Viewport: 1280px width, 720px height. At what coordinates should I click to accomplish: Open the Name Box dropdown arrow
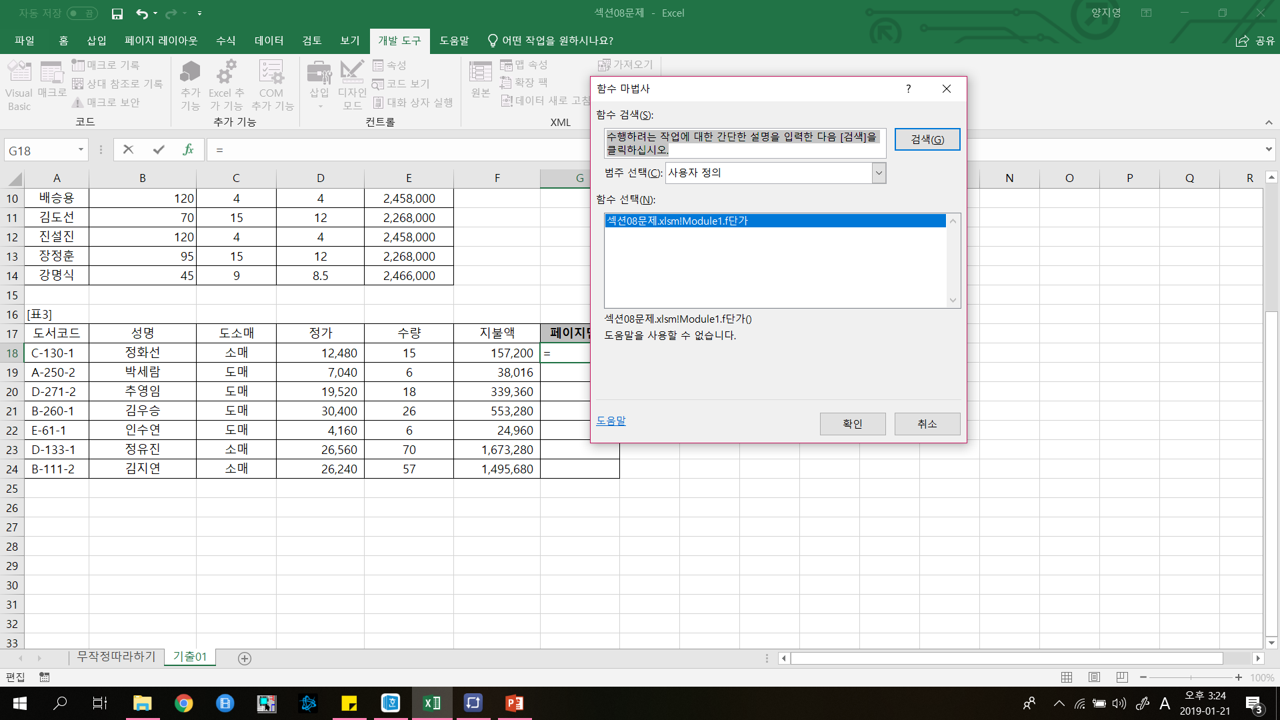coord(80,150)
